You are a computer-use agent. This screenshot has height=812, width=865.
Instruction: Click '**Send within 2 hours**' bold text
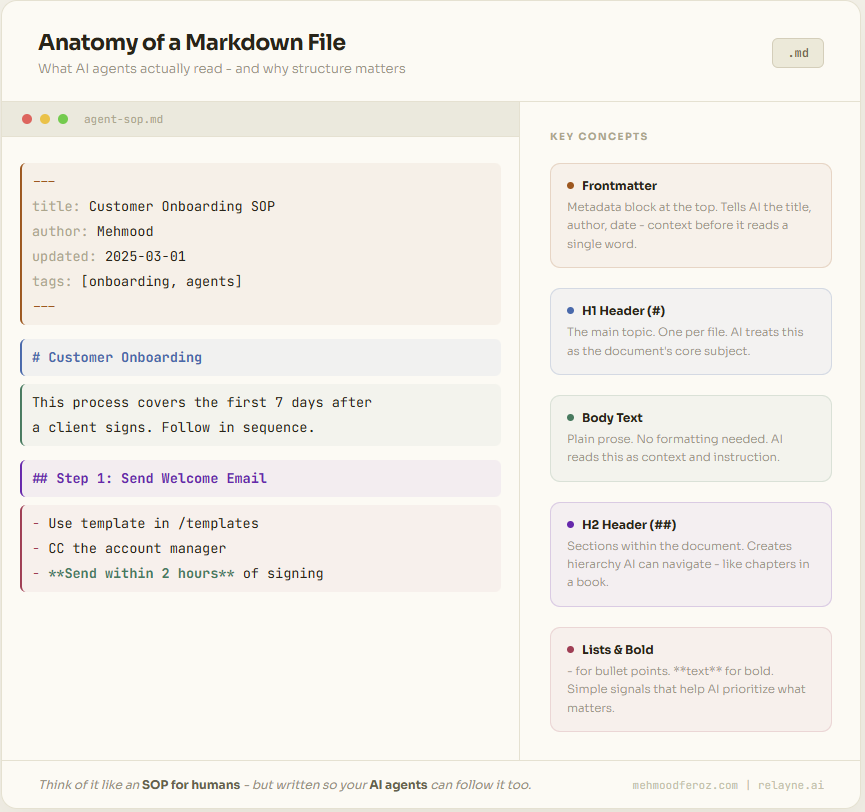(141, 574)
